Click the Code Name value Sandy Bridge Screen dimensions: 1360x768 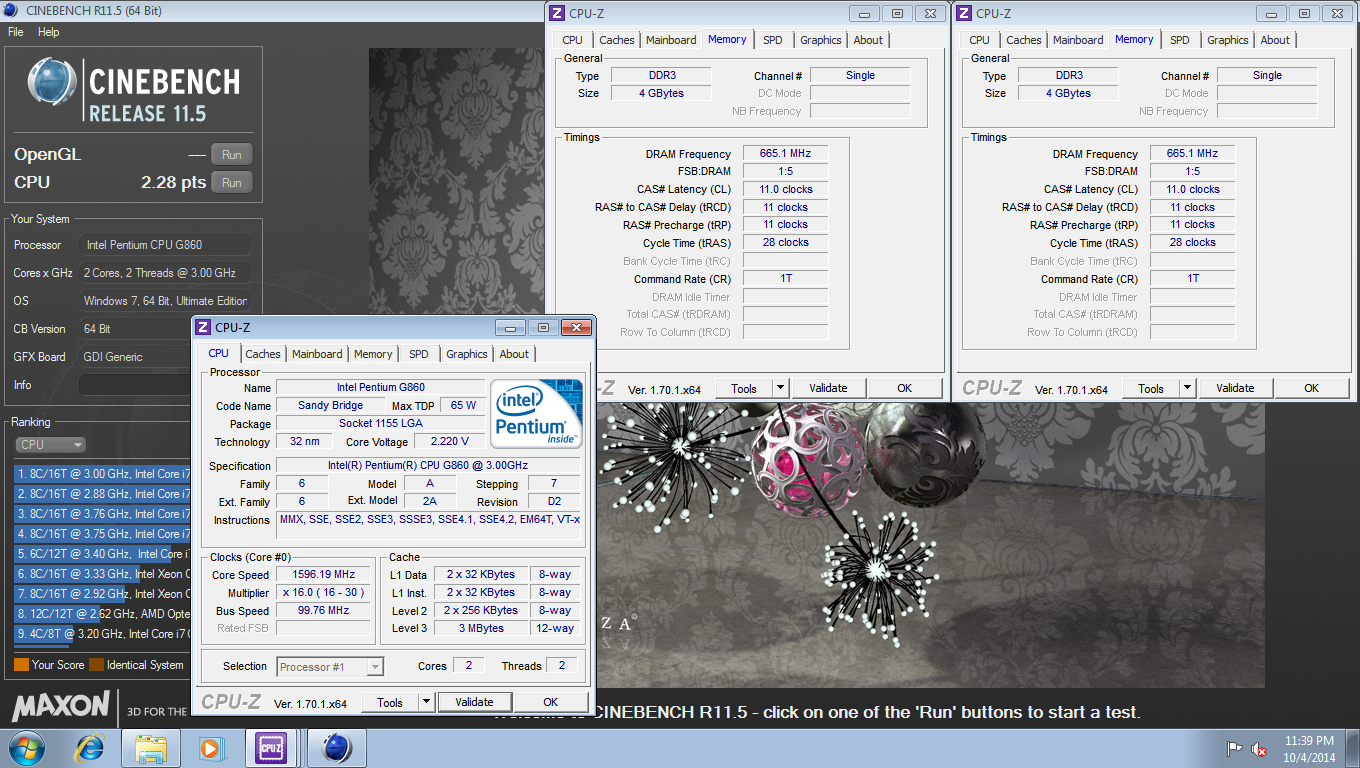click(x=330, y=406)
